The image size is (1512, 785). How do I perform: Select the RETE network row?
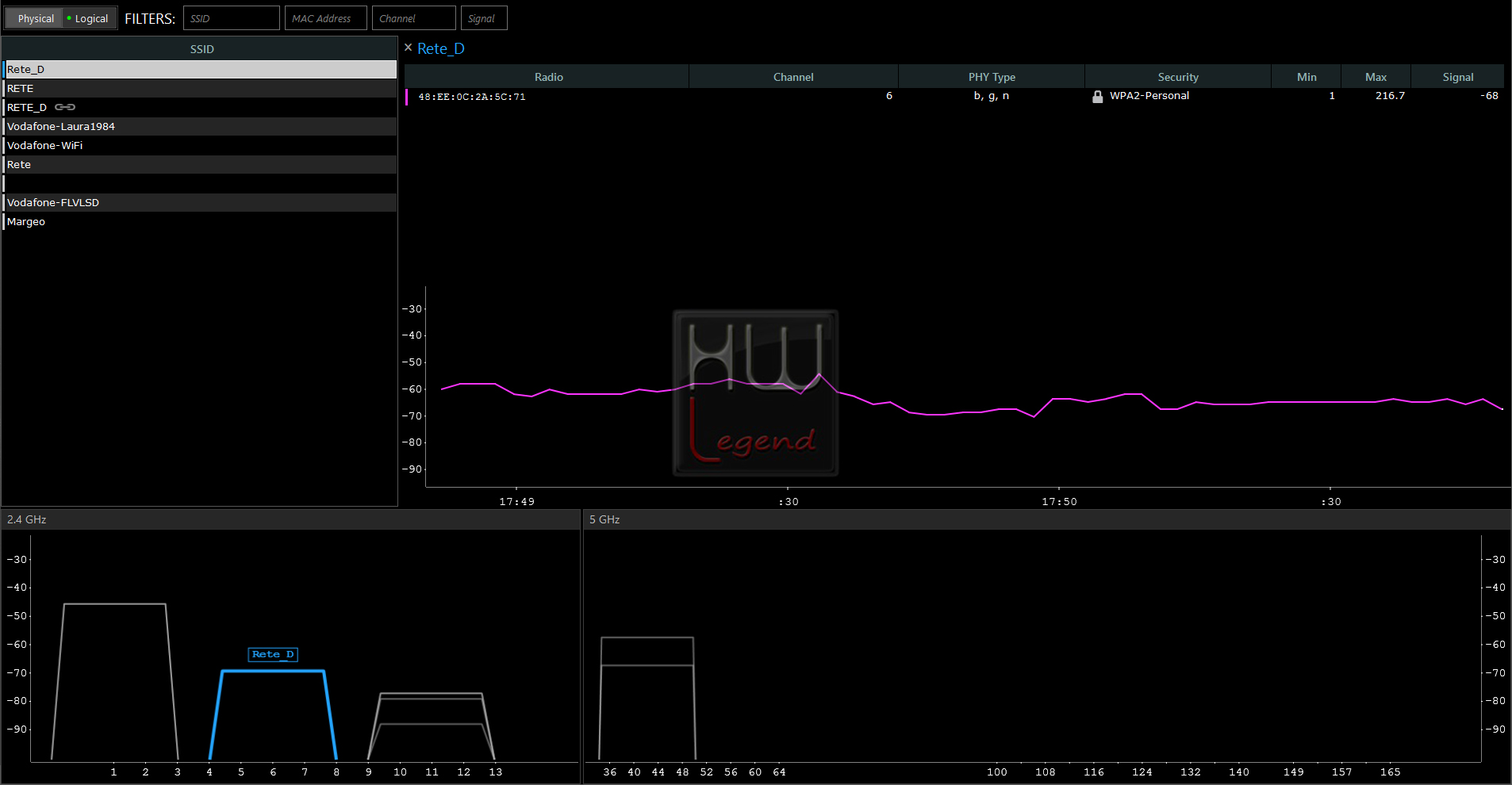[200, 88]
